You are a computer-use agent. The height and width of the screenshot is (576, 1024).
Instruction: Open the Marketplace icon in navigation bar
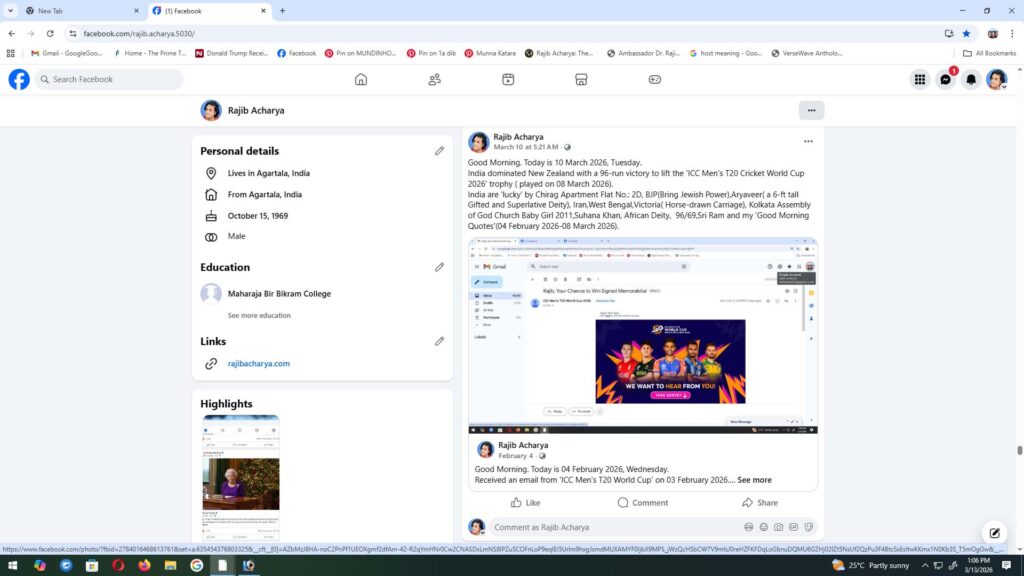point(581,80)
